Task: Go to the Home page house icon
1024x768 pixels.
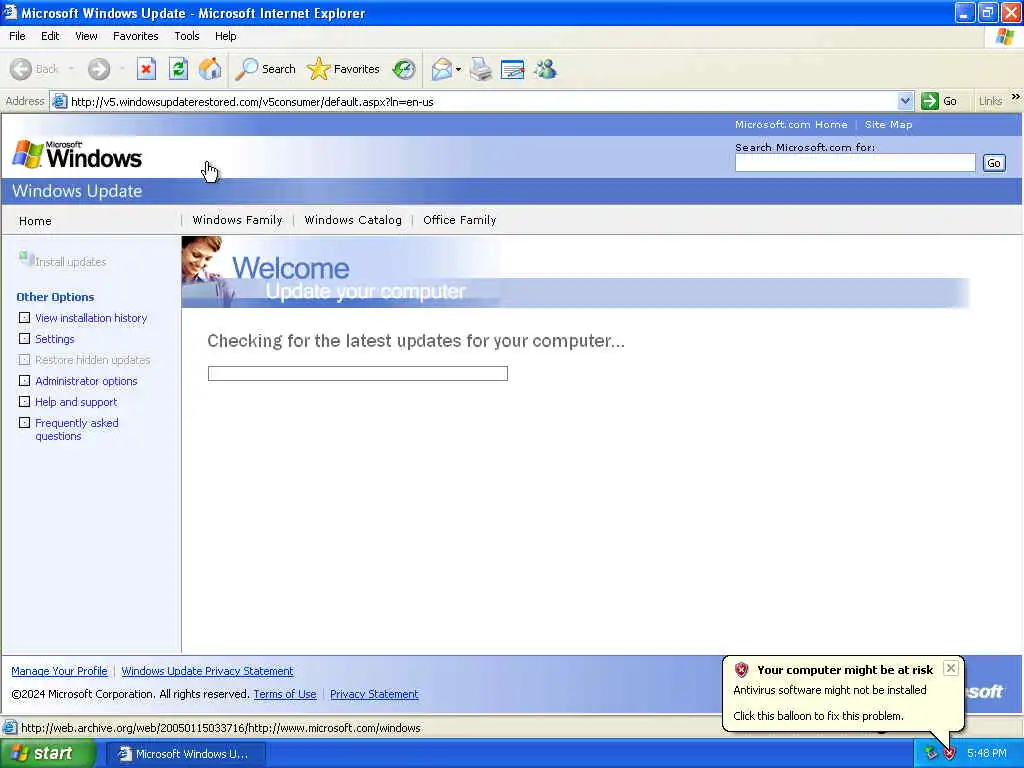Action: (x=210, y=69)
